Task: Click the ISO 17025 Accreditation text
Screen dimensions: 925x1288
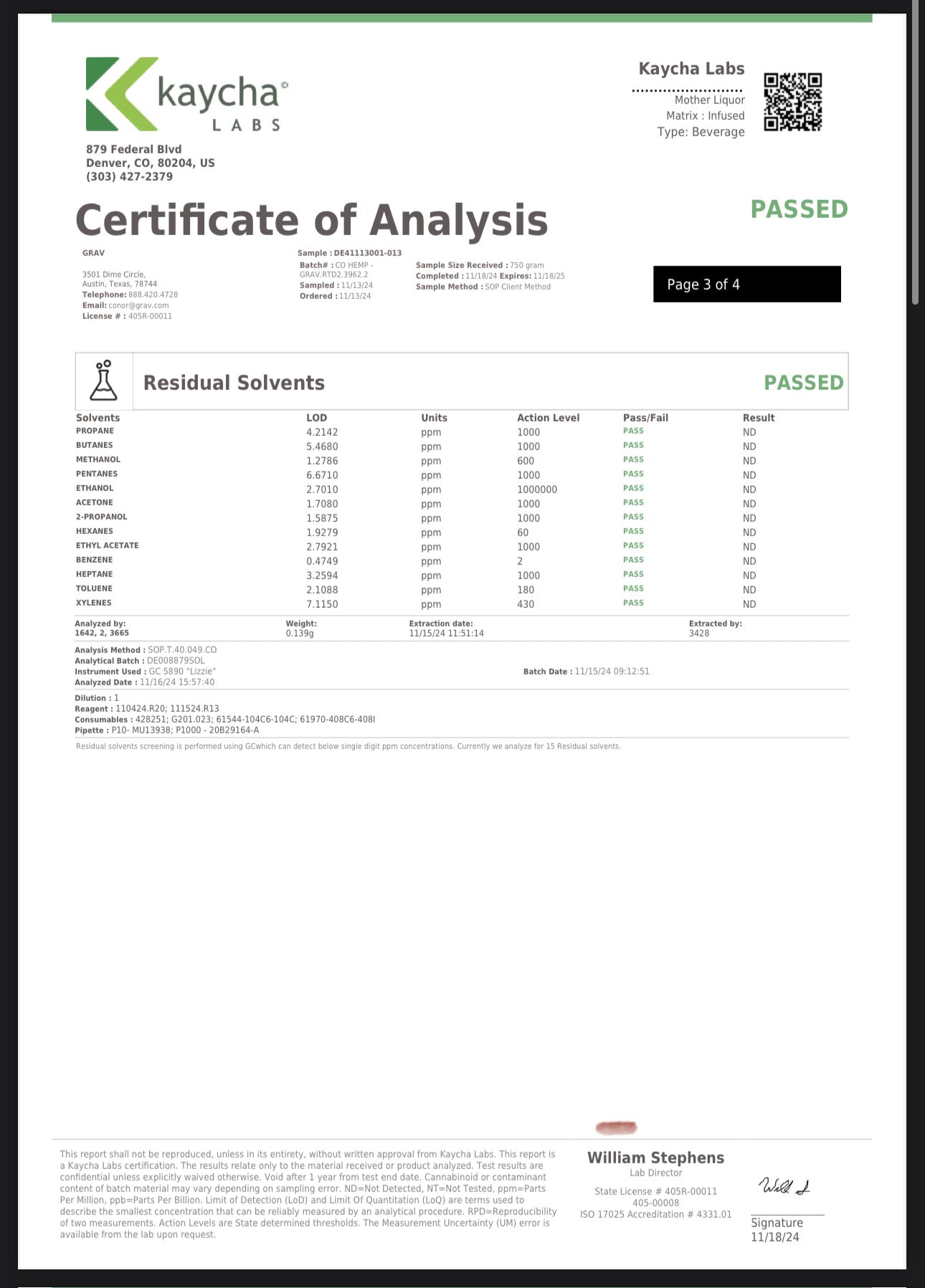Action: pos(655,1215)
